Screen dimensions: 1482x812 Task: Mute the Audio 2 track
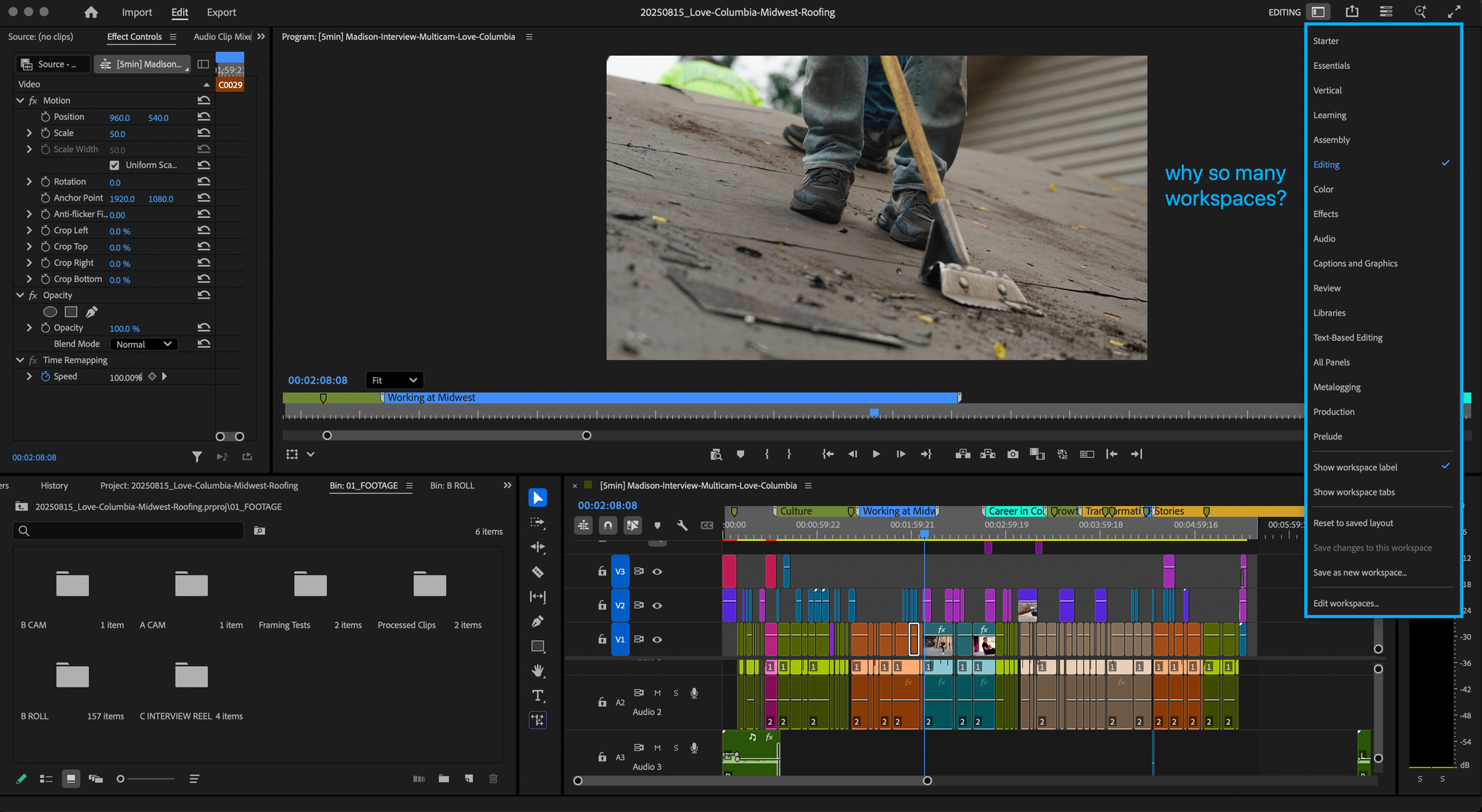coord(657,693)
